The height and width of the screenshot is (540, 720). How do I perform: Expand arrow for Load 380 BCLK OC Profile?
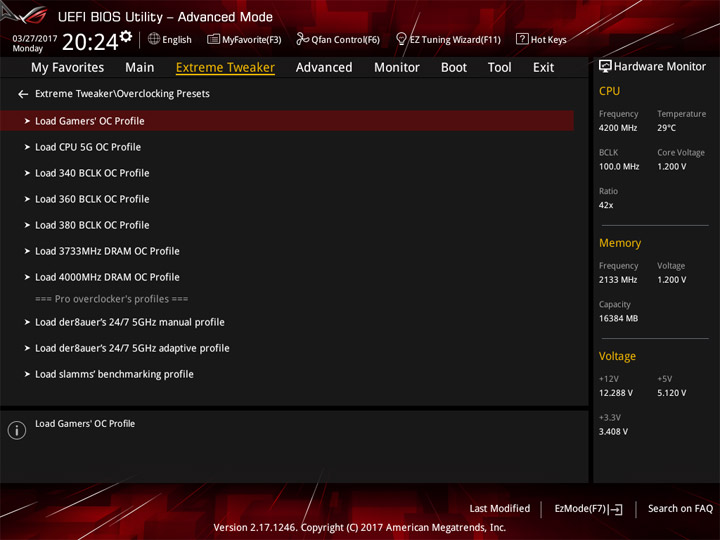[27, 225]
